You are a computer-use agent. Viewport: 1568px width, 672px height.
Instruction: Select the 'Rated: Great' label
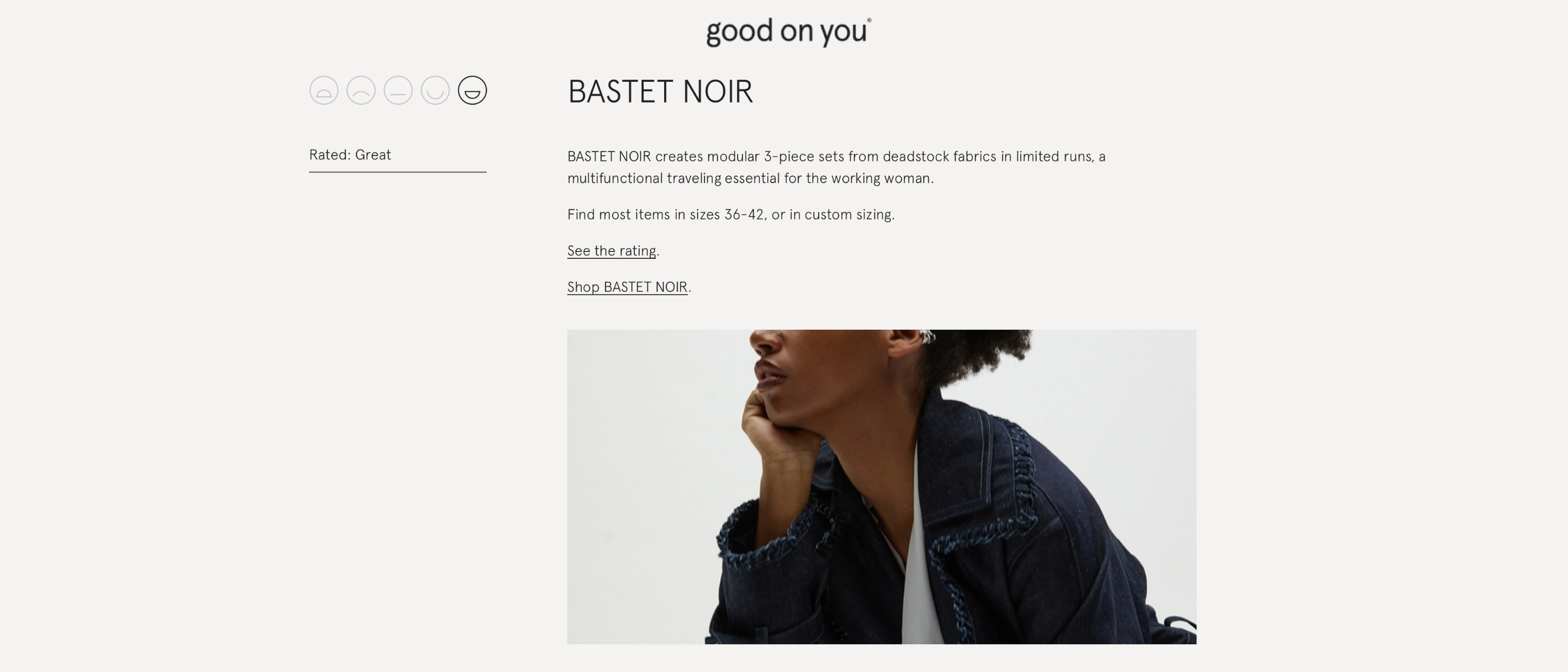pyautogui.click(x=349, y=155)
